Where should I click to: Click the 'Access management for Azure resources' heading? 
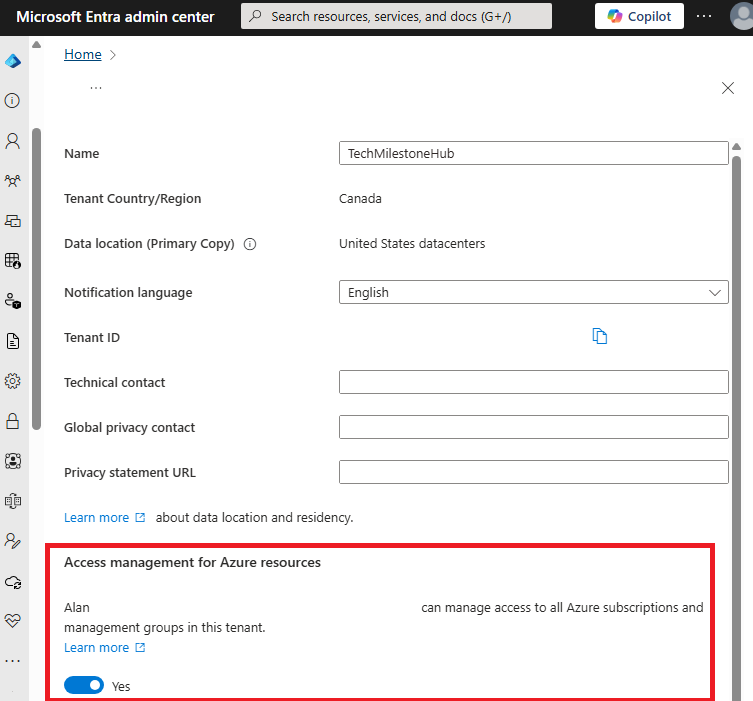coord(193,563)
